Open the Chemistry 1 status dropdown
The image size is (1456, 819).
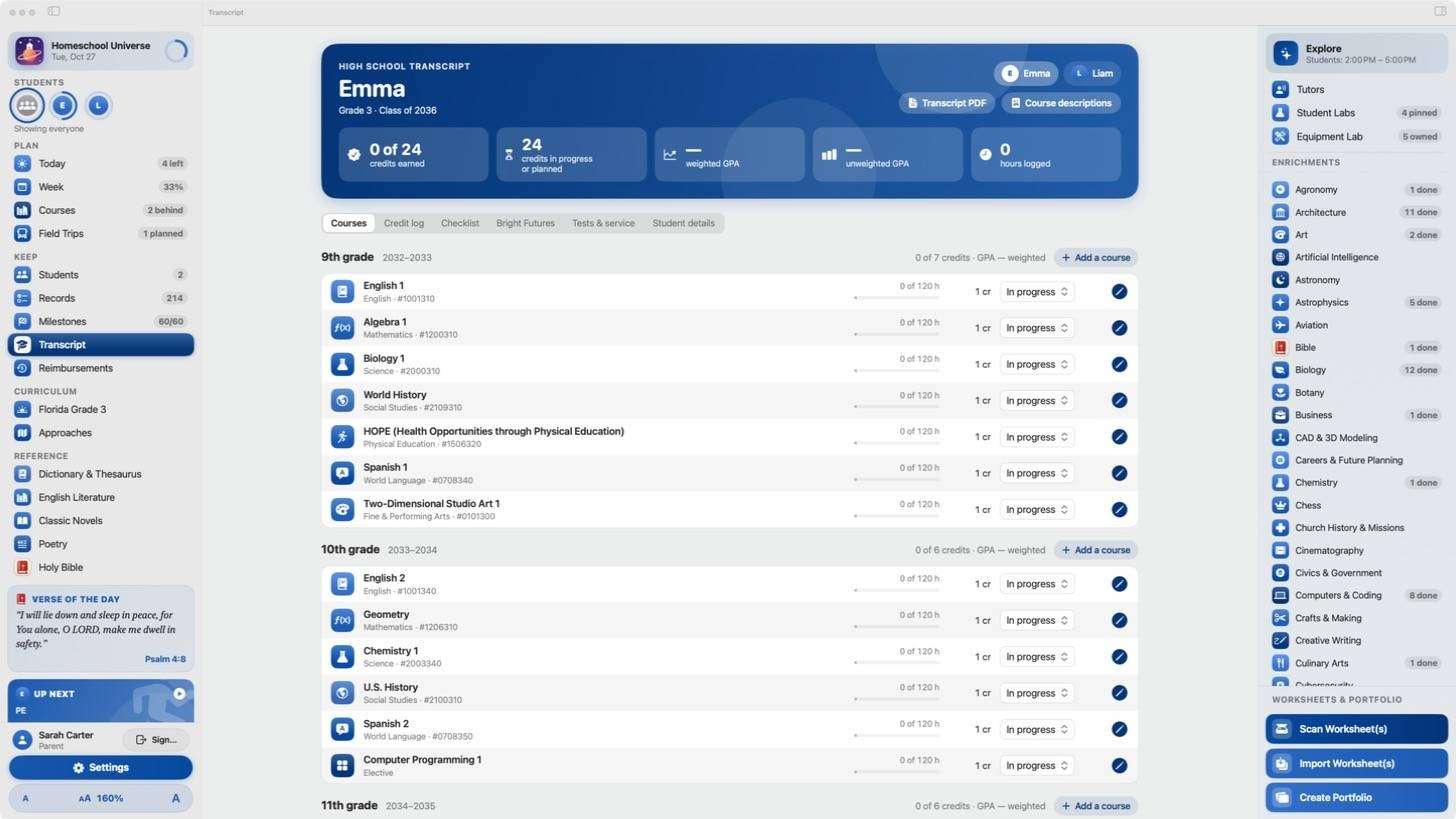(1037, 657)
